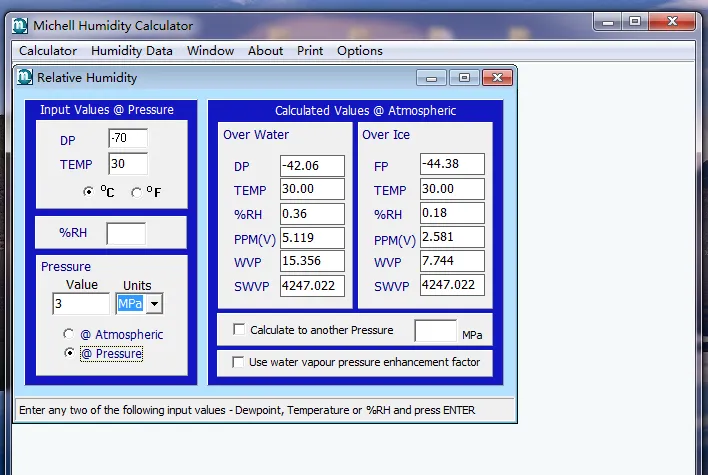
Task: Click Over Water WVP value 15.356
Action: tap(312, 261)
